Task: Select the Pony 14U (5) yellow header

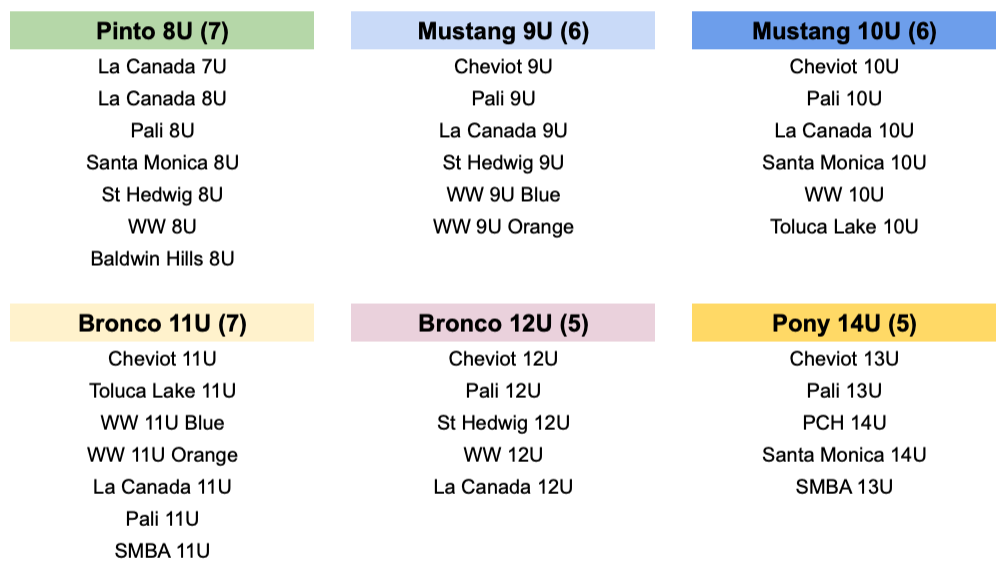Action: click(843, 323)
